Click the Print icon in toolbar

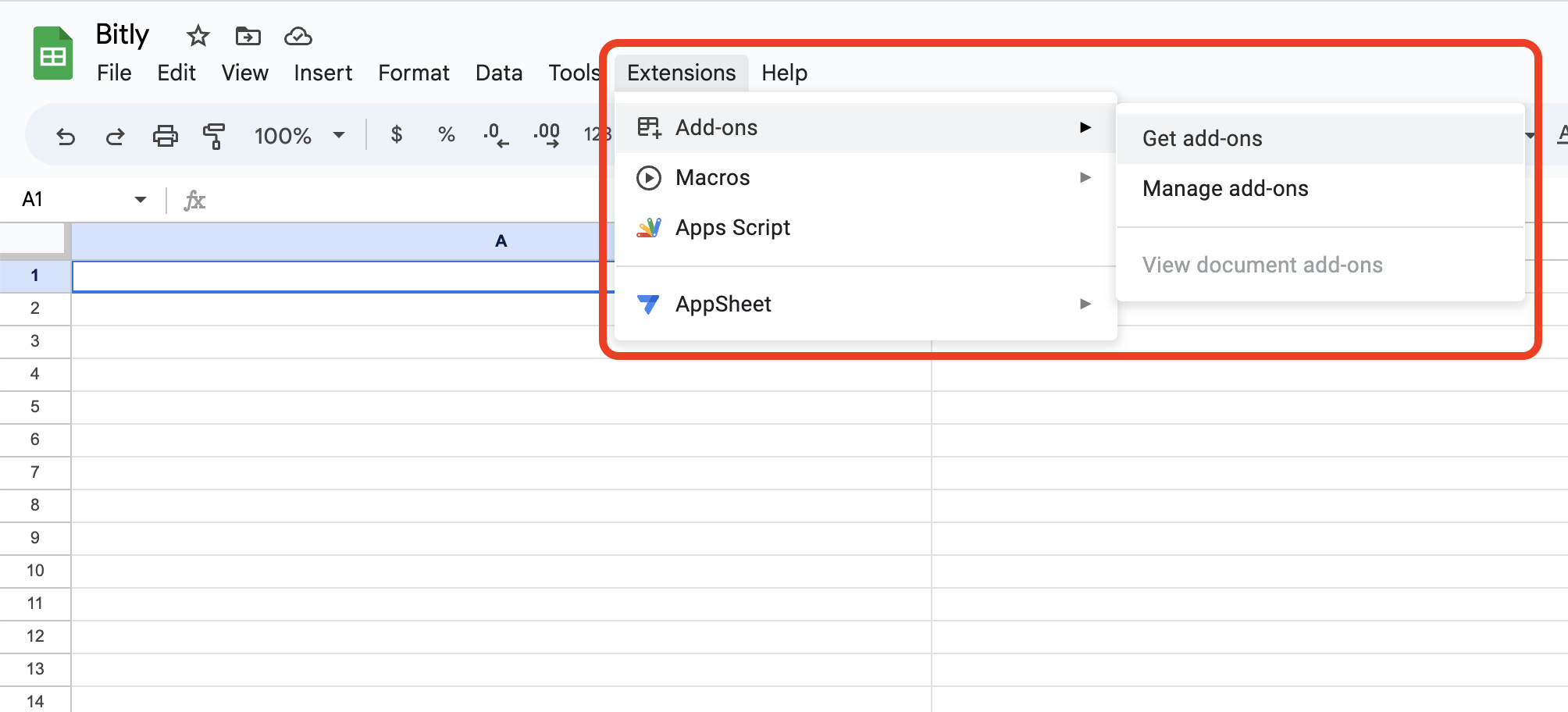coord(165,137)
